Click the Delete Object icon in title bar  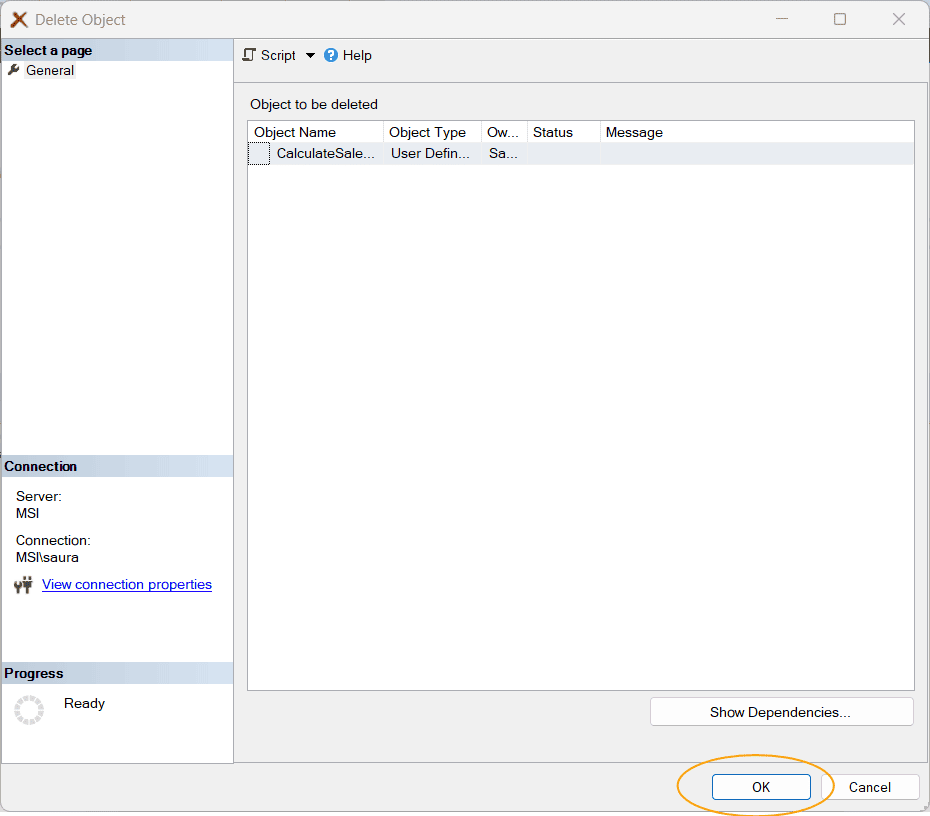(18, 19)
